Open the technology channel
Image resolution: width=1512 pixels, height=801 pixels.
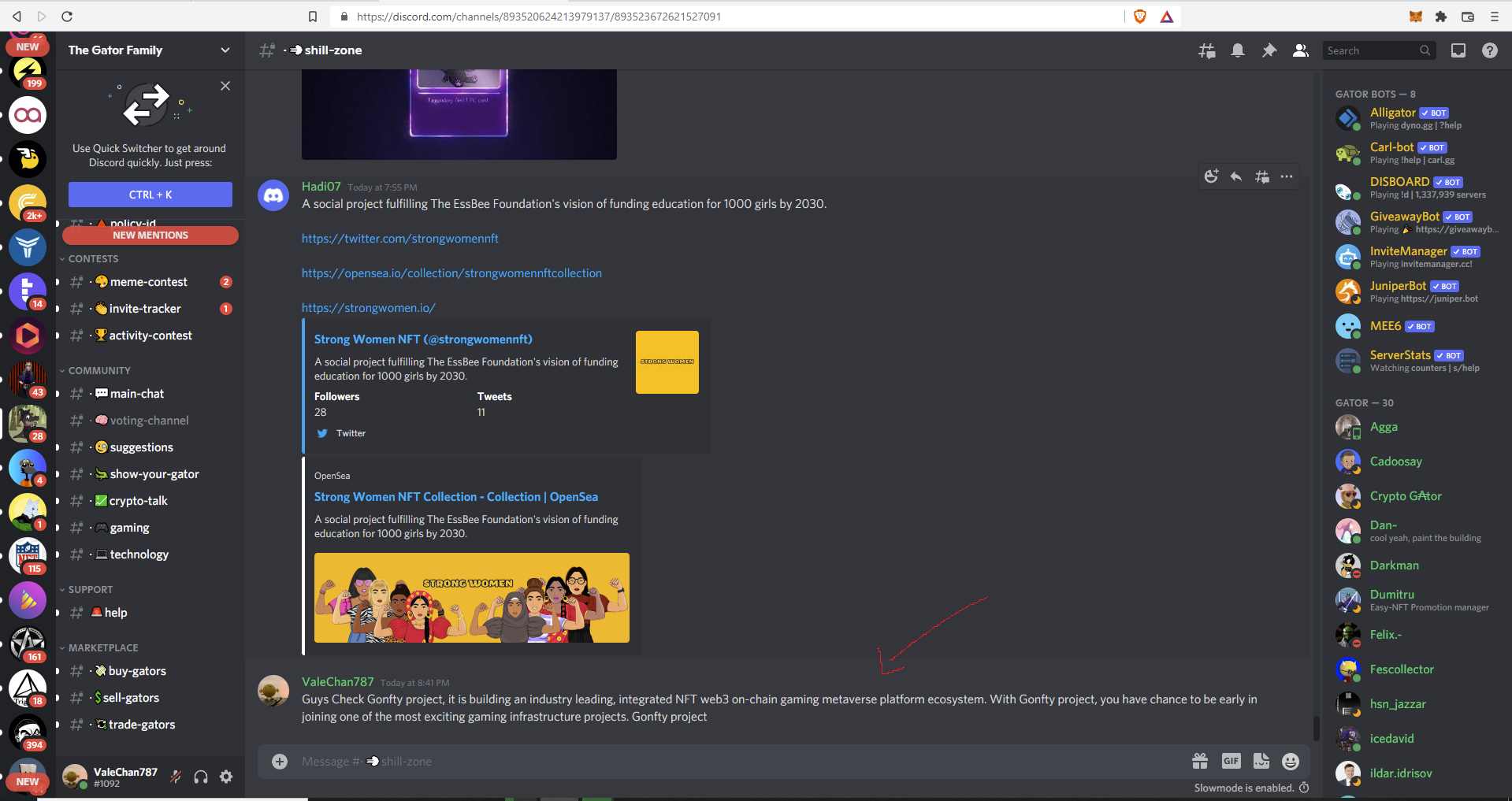click(150, 554)
